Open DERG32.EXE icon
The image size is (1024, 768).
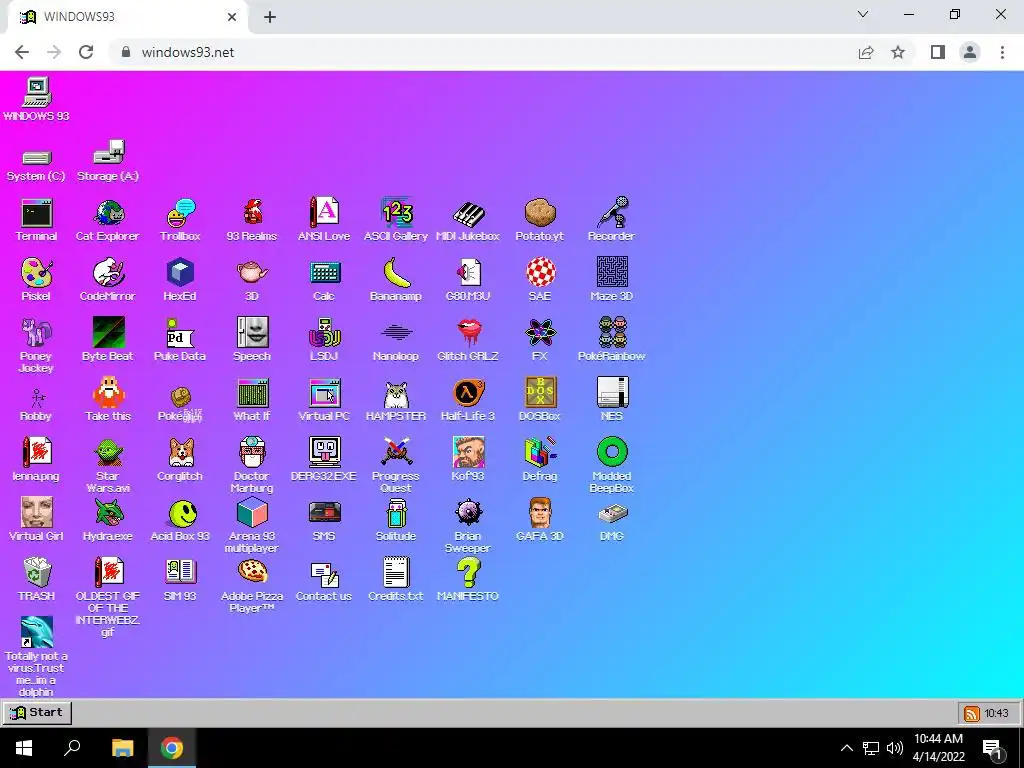[x=325, y=453]
